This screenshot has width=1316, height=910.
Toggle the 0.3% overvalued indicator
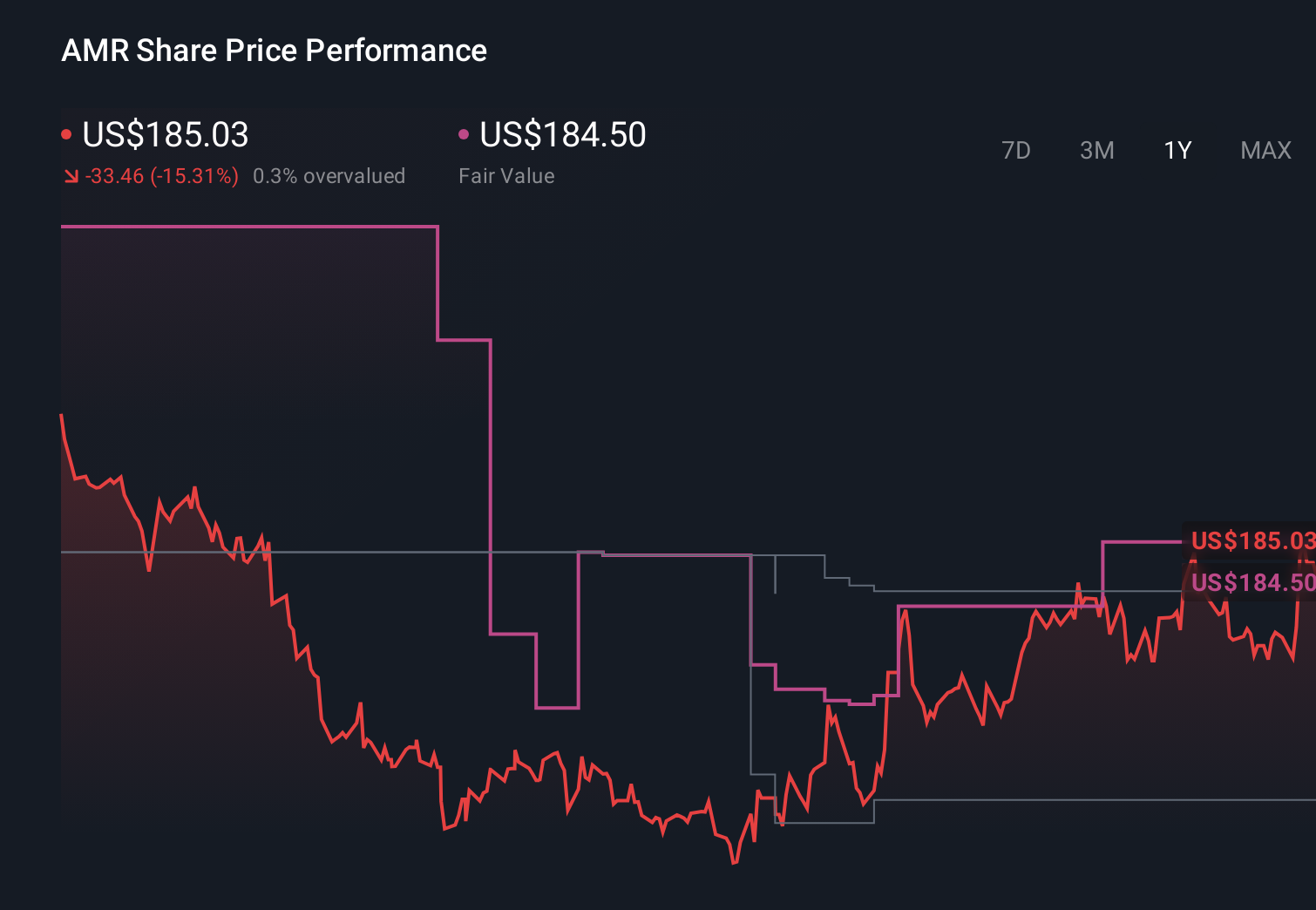click(329, 176)
